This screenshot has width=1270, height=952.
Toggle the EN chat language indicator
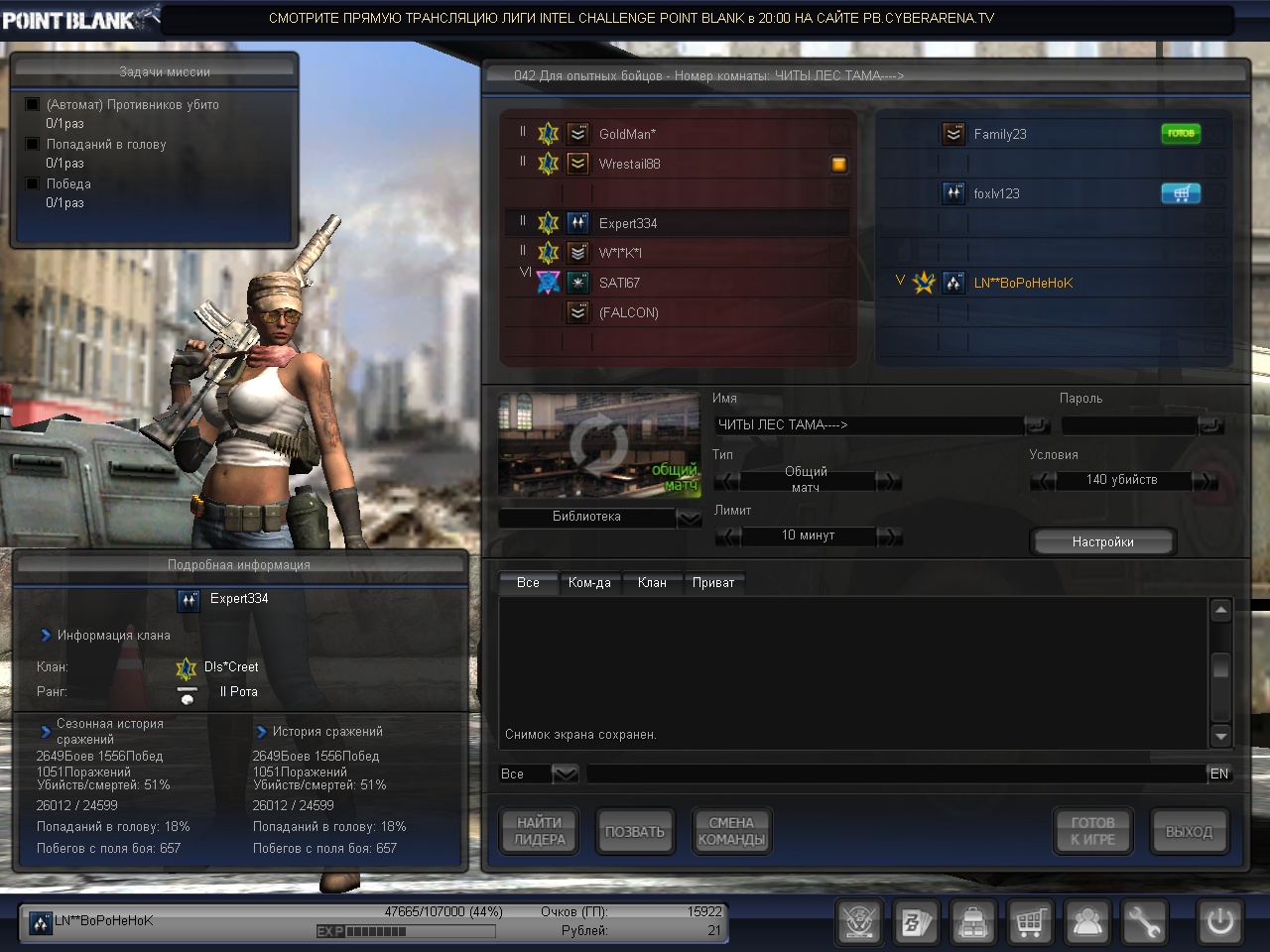(x=1219, y=773)
